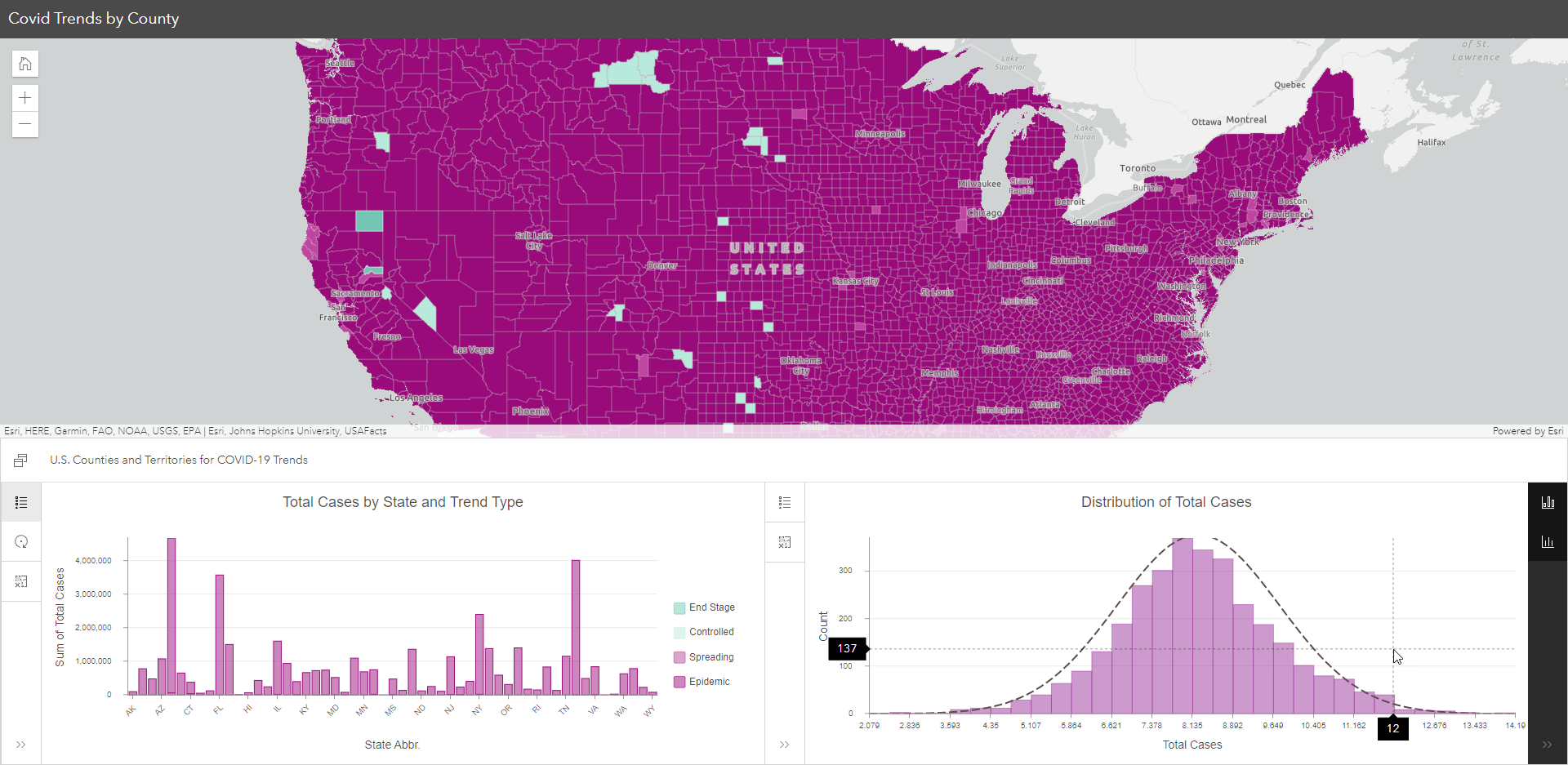Click the refresh interval icon on the left panel
Viewport: 1568px width, 765px height.
21,541
